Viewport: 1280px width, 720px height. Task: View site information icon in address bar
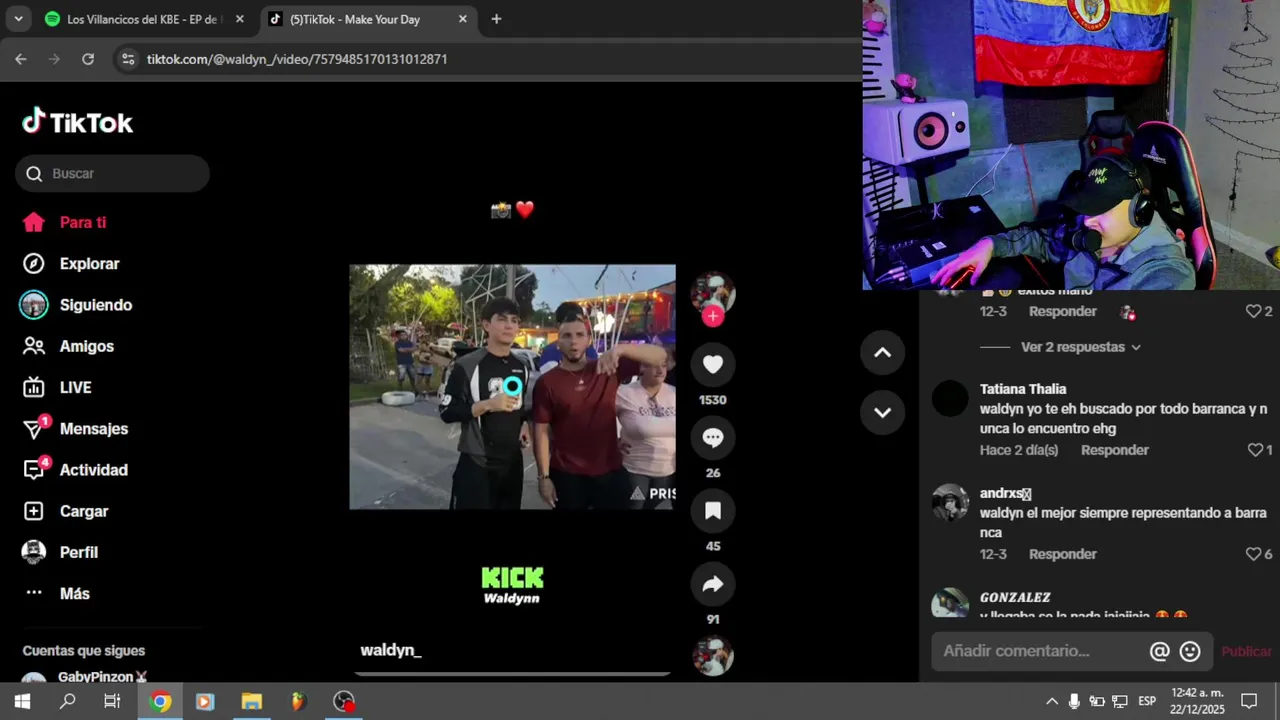(x=128, y=59)
